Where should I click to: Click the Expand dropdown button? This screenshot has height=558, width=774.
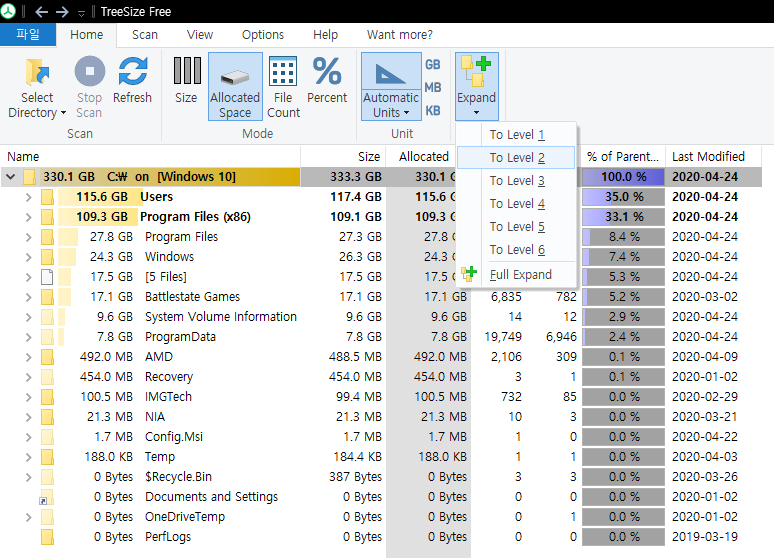(476, 87)
